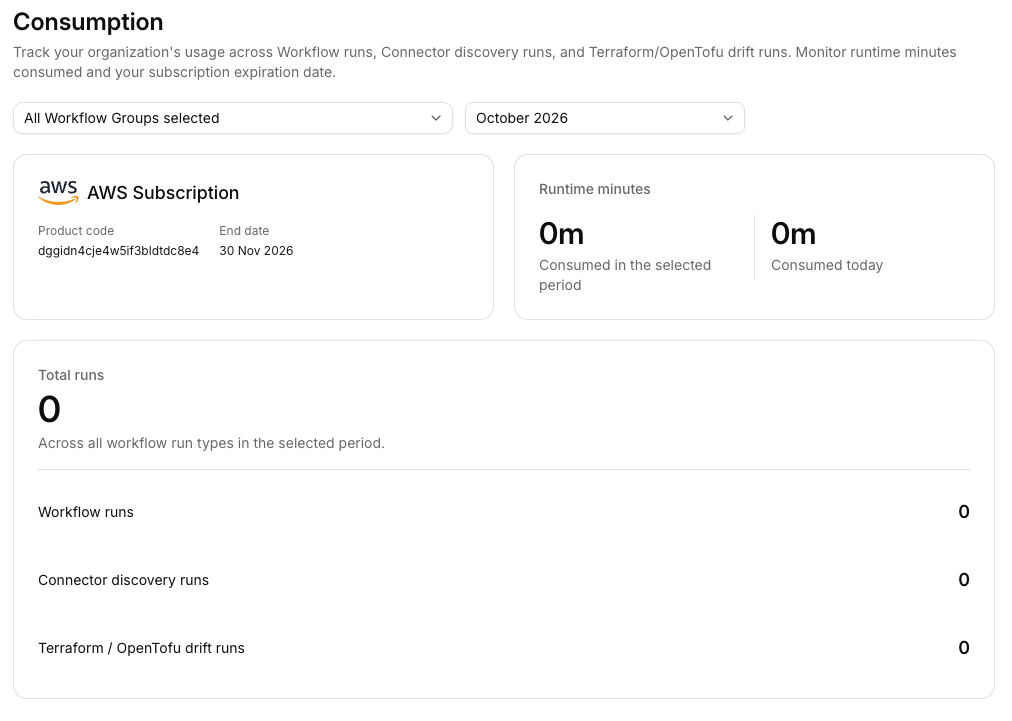This screenshot has height=721, width=1012.
Task: Click the Terraform / OpenTofu drift runs count
Action: coord(964,647)
